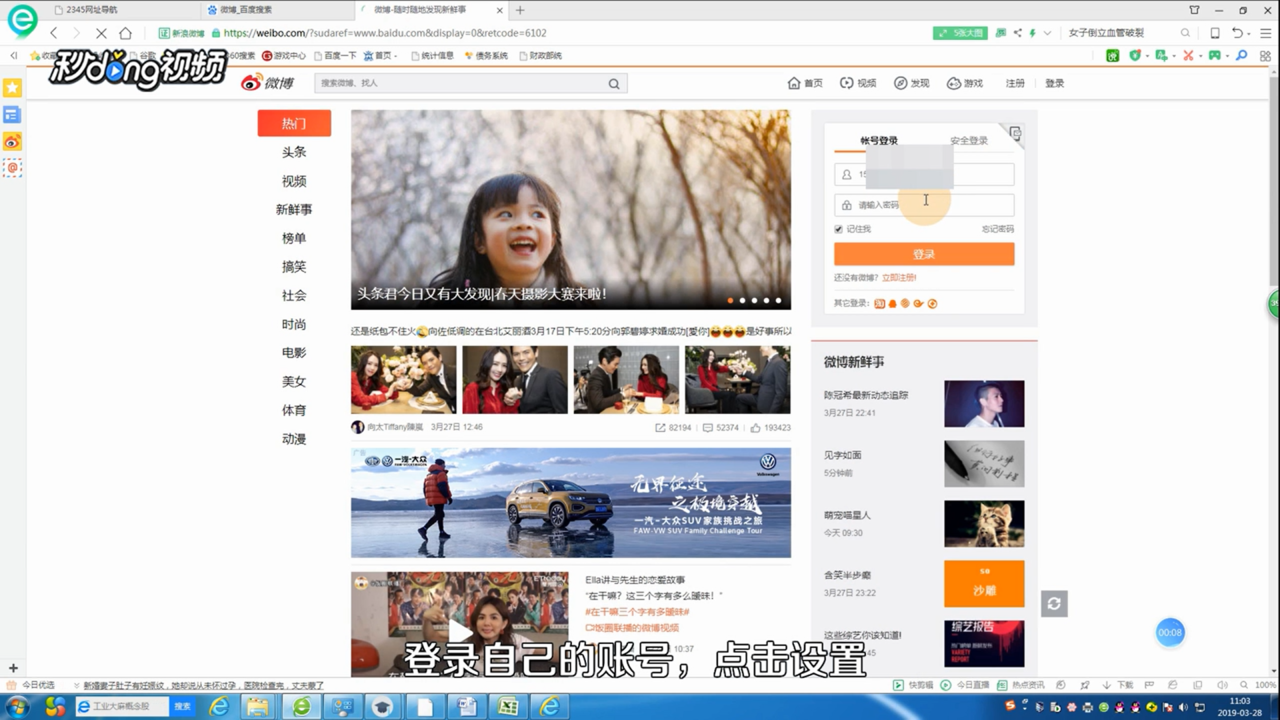Image resolution: width=1280 pixels, height=720 pixels.
Task: Click the orange 登录 login button
Action: (x=924, y=254)
